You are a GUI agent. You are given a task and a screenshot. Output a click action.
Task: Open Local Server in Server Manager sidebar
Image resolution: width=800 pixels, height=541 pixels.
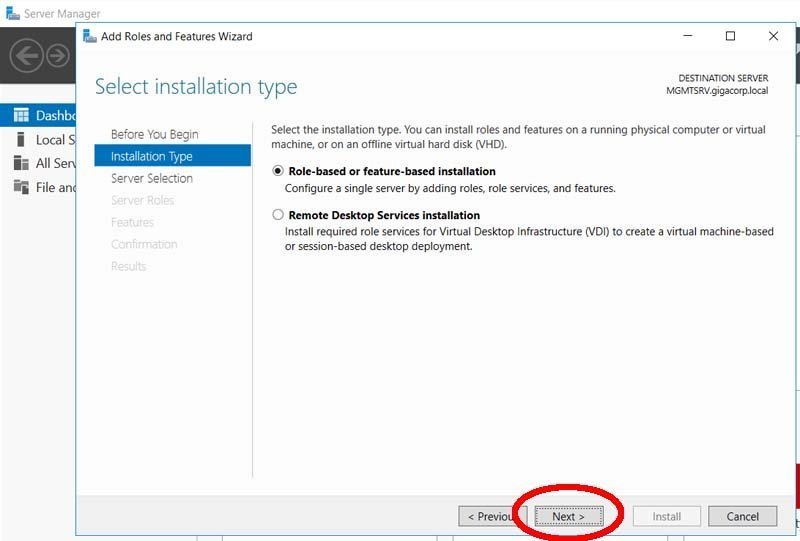coord(38,139)
